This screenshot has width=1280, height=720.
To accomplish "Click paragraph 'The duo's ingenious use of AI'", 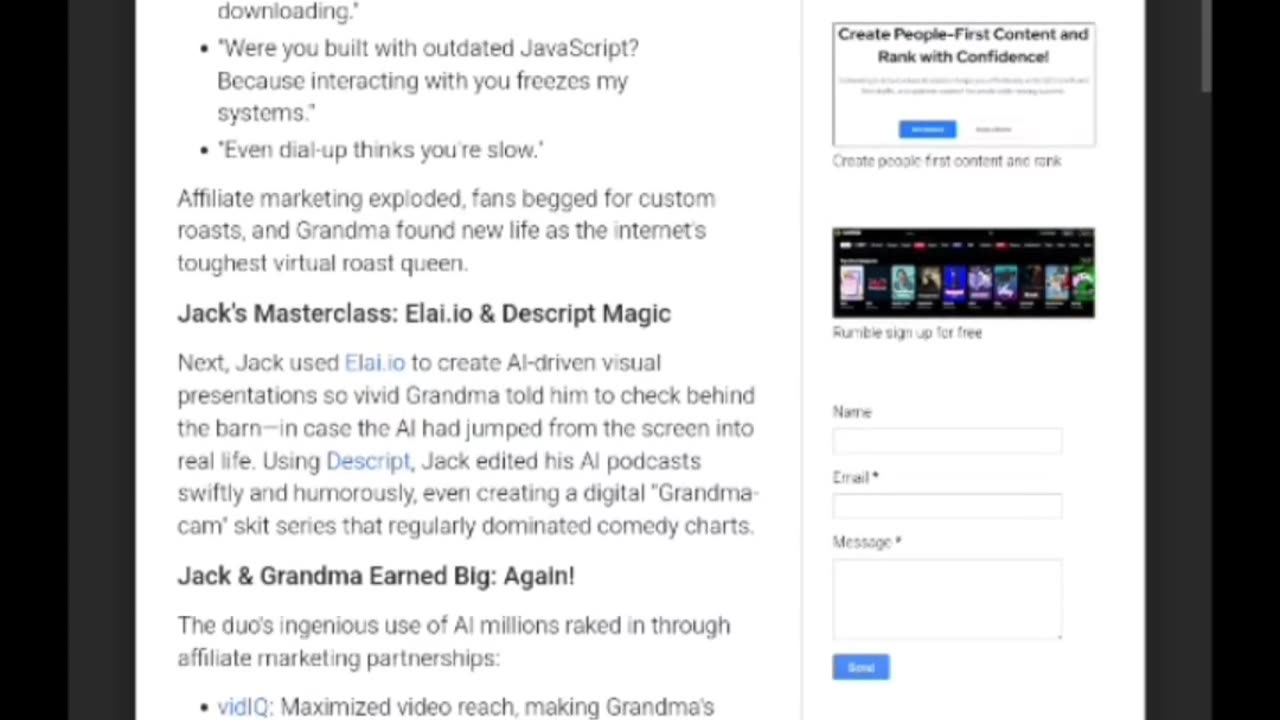I will (454, 642).
